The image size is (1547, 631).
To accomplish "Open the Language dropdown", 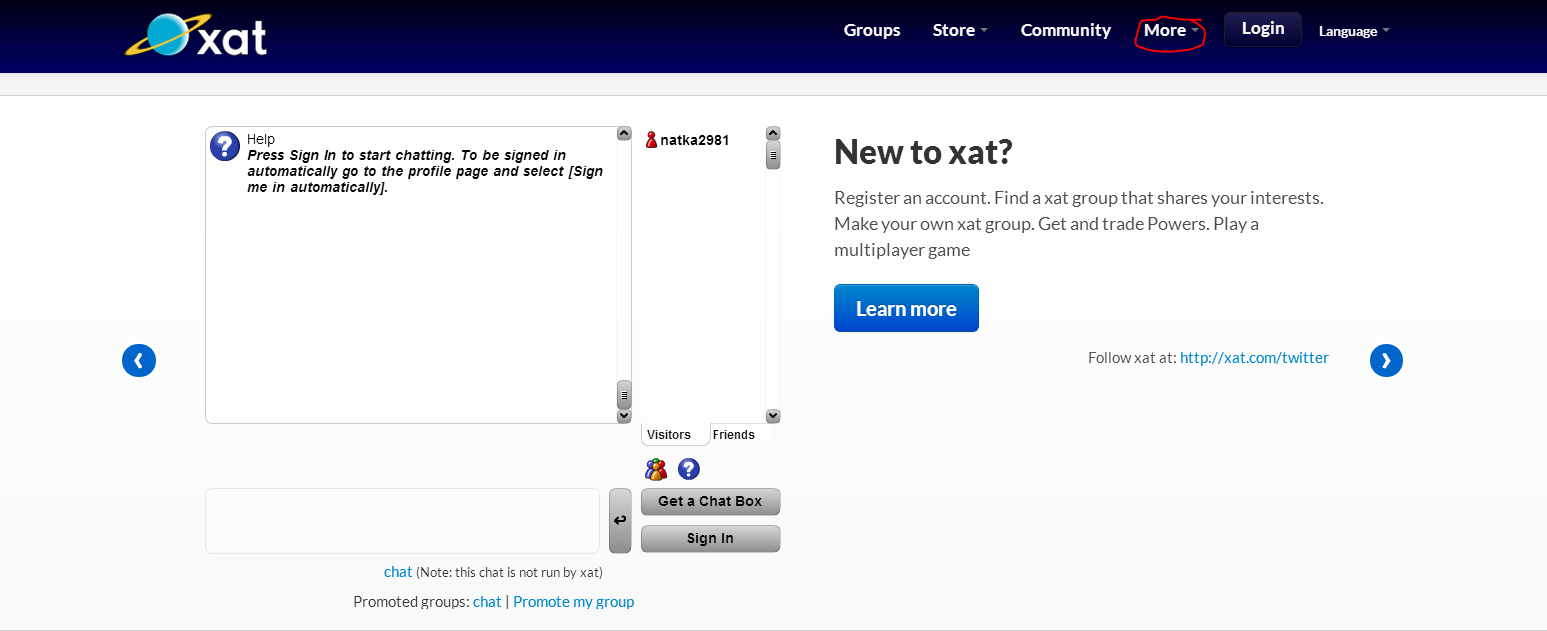I will point(1354,31).
